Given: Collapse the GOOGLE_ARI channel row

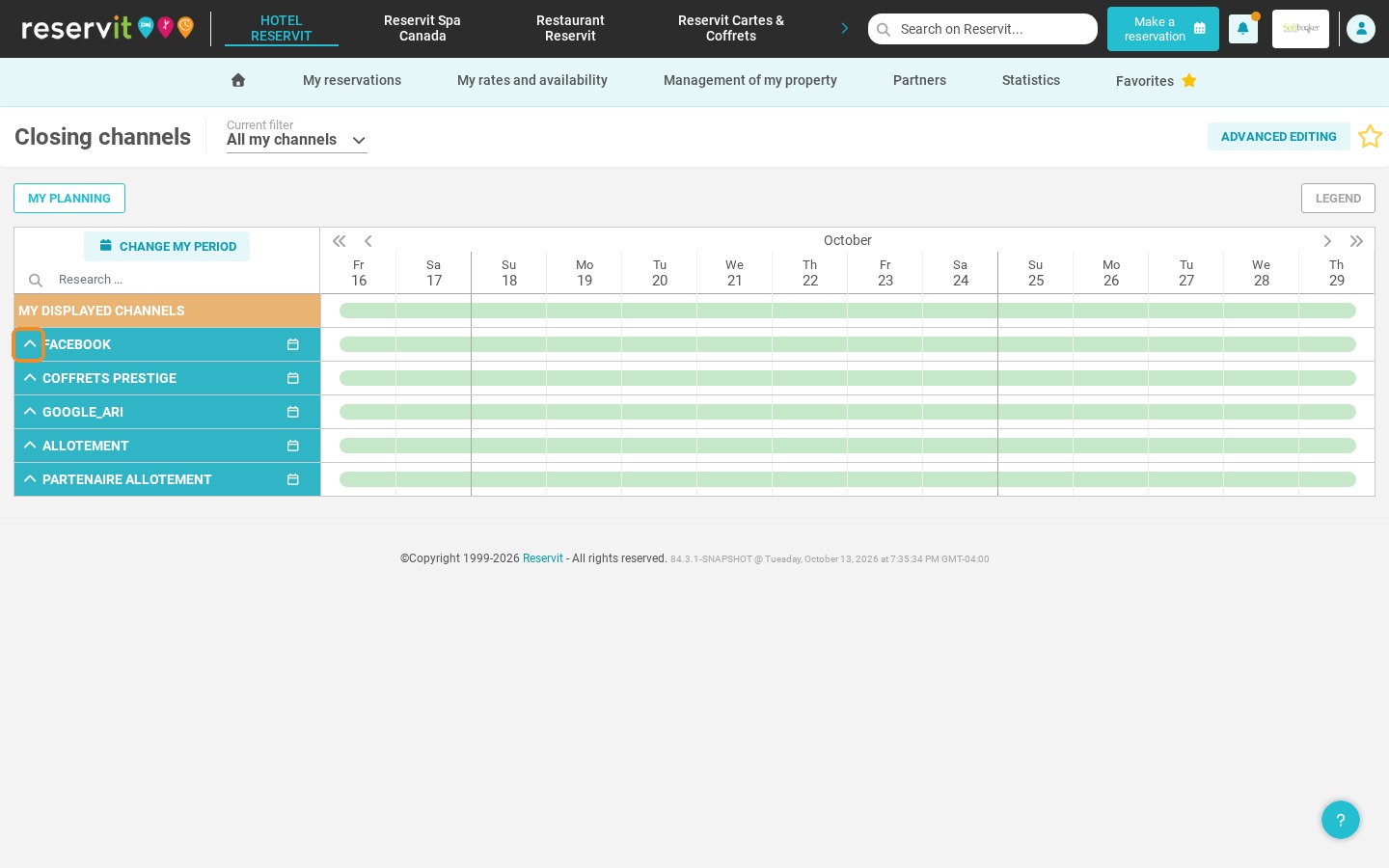Looking at the screenshot, I should pos(30,412).
